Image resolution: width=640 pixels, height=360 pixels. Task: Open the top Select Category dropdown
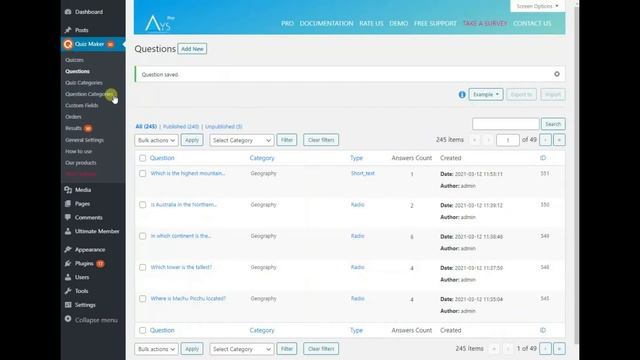point(241,140)
